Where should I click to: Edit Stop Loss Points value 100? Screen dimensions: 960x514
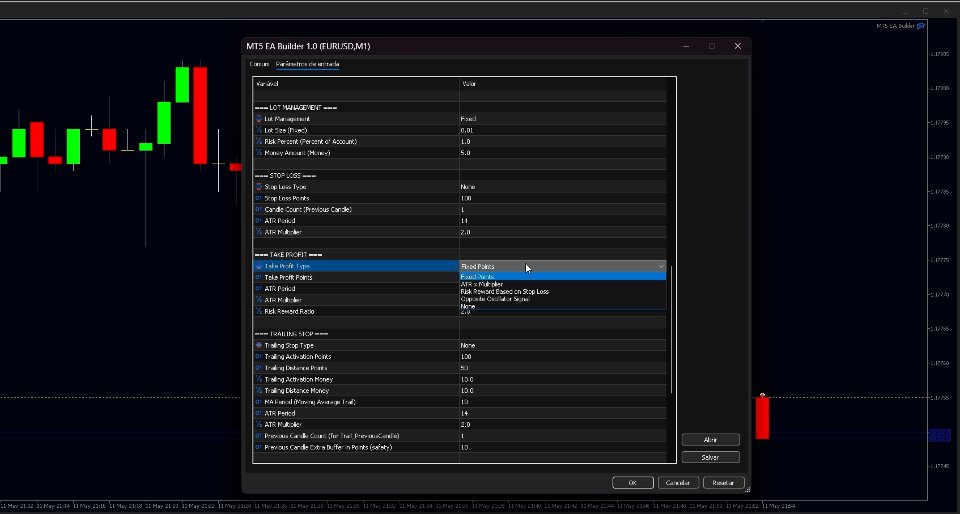pos(563,198)
